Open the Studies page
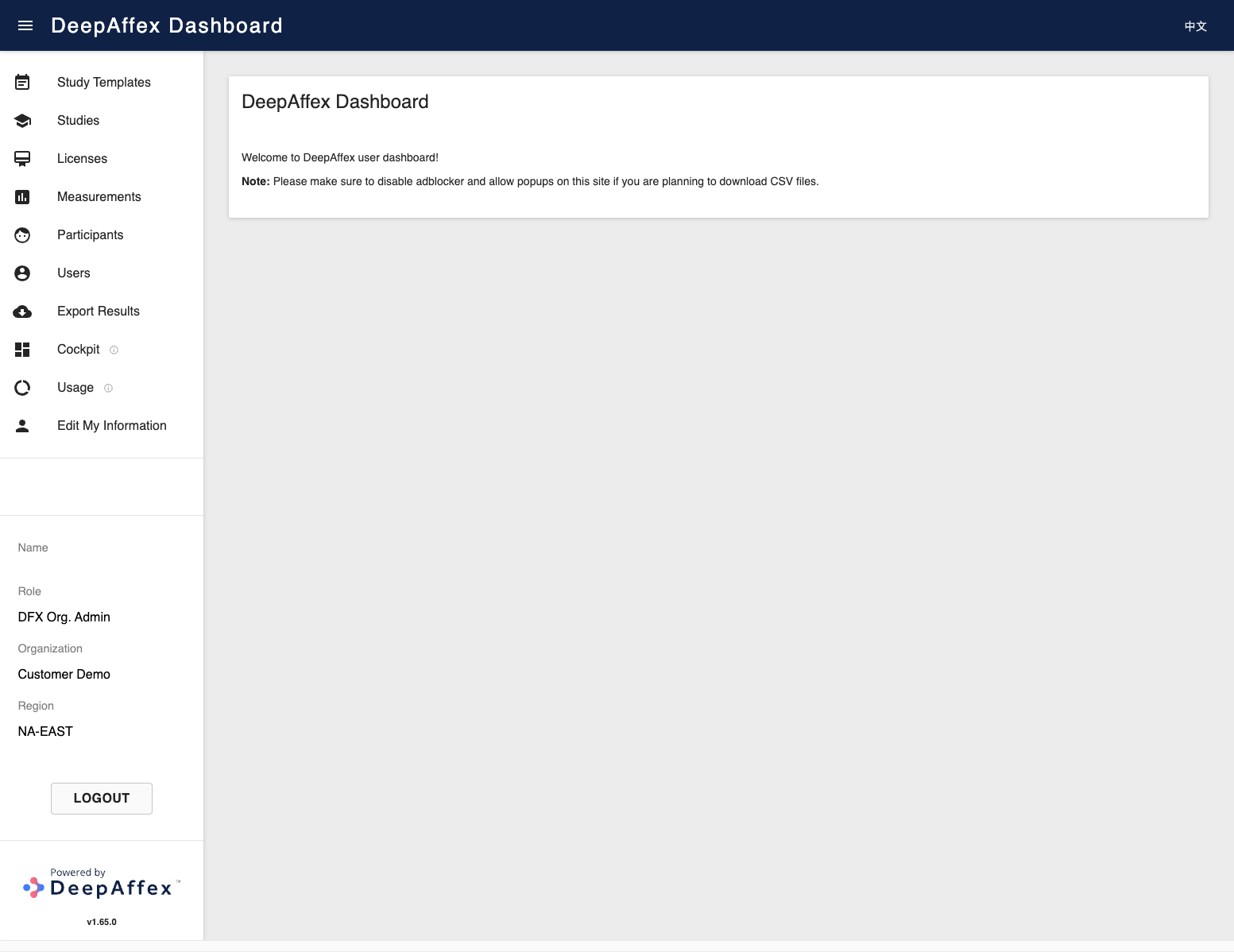1234x952 pixels. (x=102, y=120)
